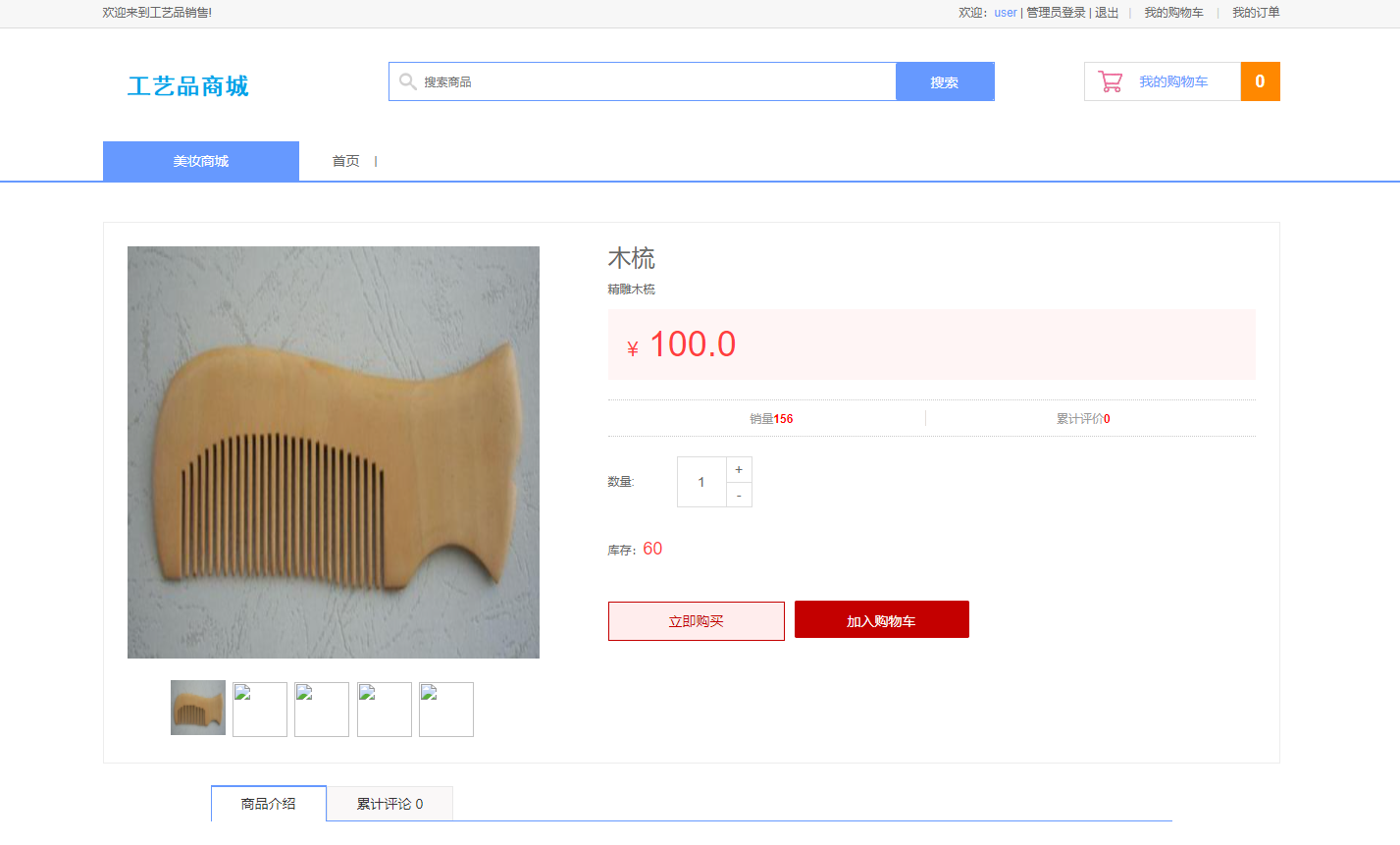Image resolution: width=1400 pixels, height=845 pixels.
Task: Click the shopping cart icon in the header
Action: 1110,81
